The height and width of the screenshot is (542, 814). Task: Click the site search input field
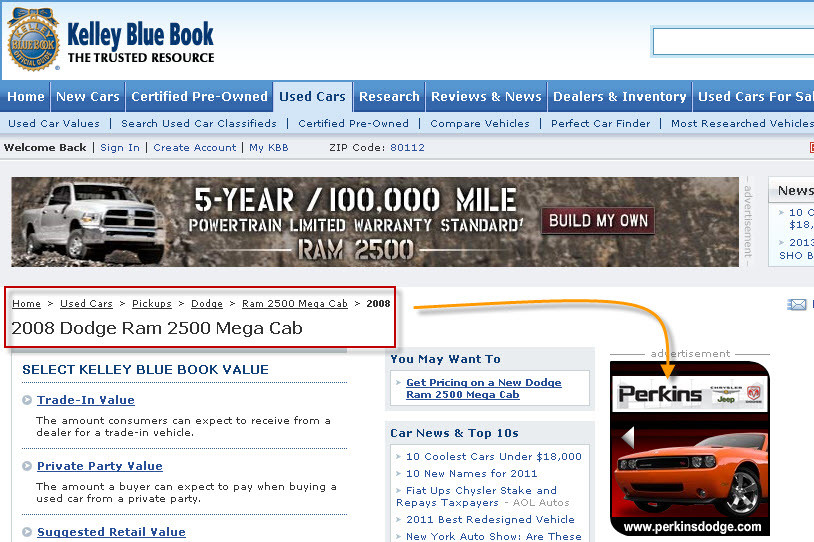point(733,42)
